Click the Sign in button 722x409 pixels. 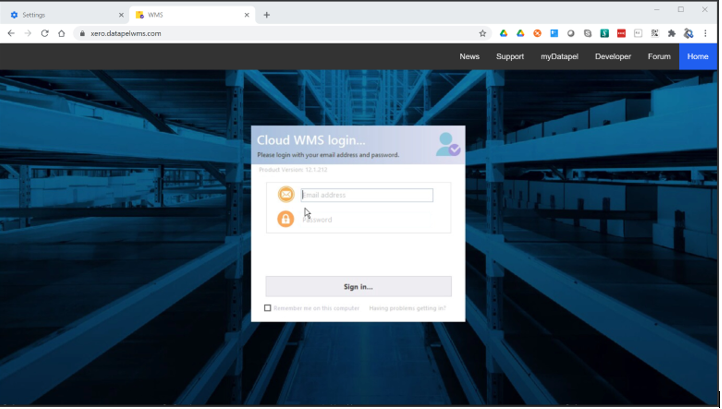[x=358, y=286]
